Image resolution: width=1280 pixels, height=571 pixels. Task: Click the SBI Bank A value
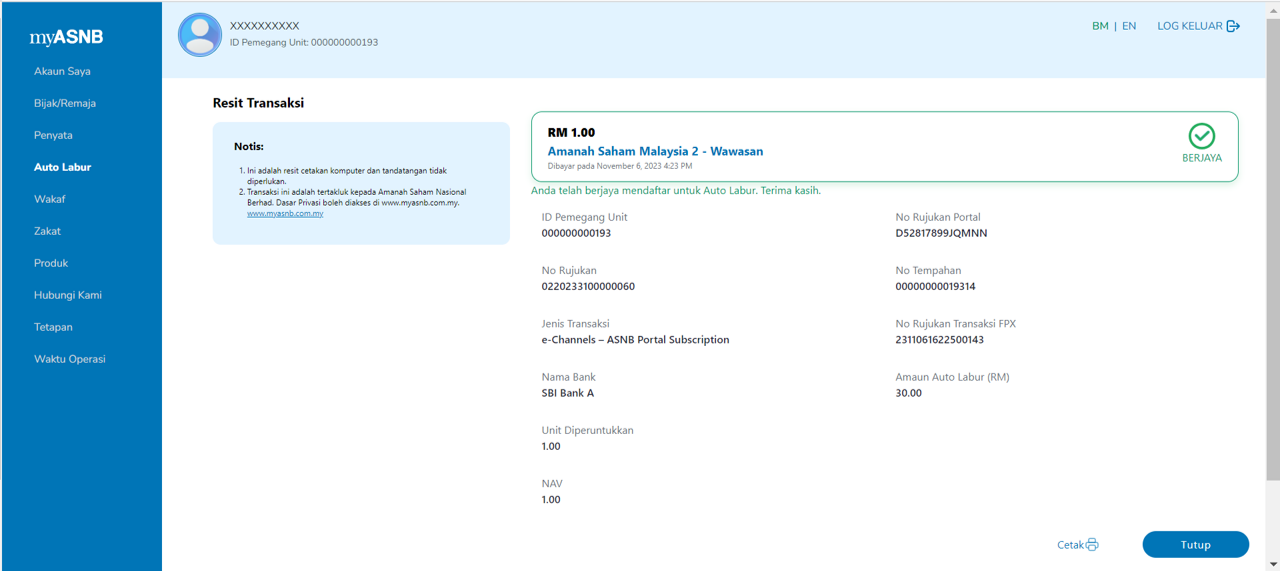[568, 393]
